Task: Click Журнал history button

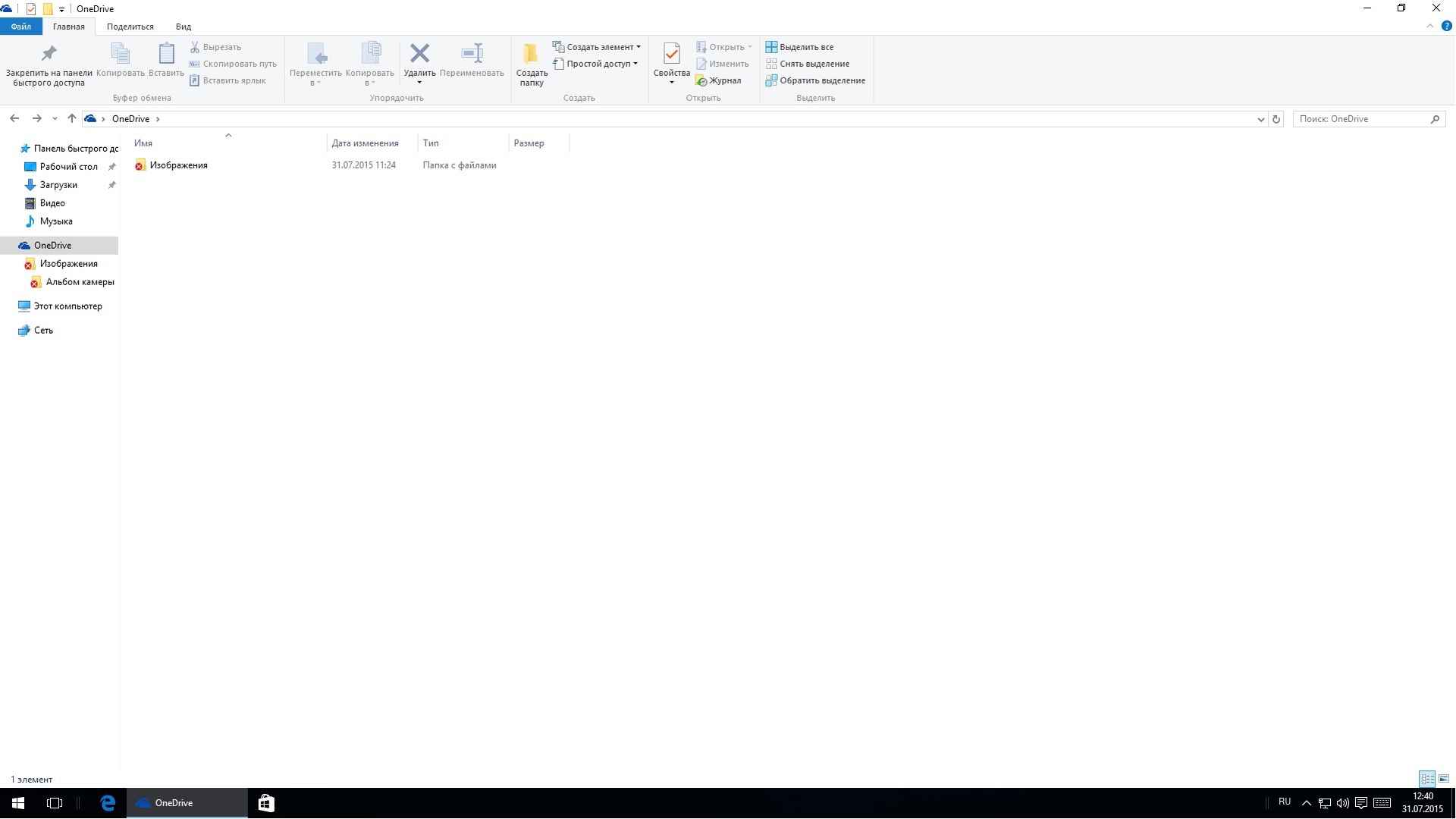Action: coord(718,80)
